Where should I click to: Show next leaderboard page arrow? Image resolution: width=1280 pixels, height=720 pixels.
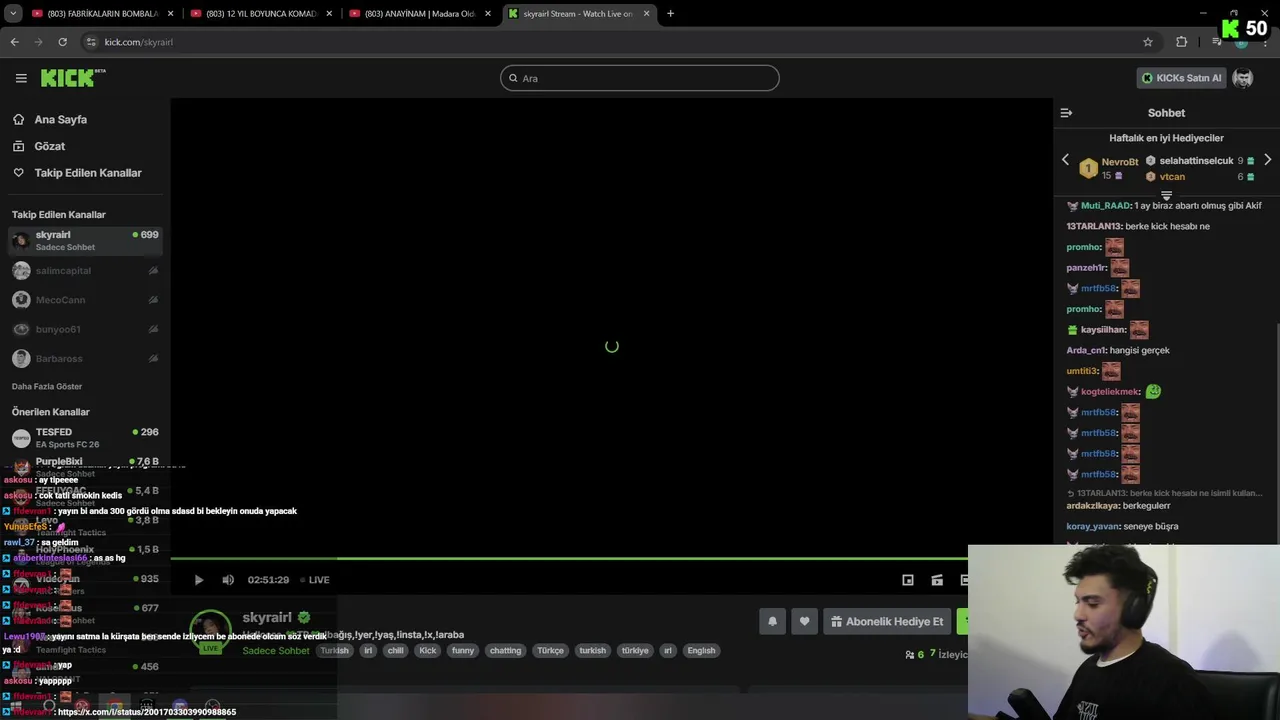coord(1267,160)
